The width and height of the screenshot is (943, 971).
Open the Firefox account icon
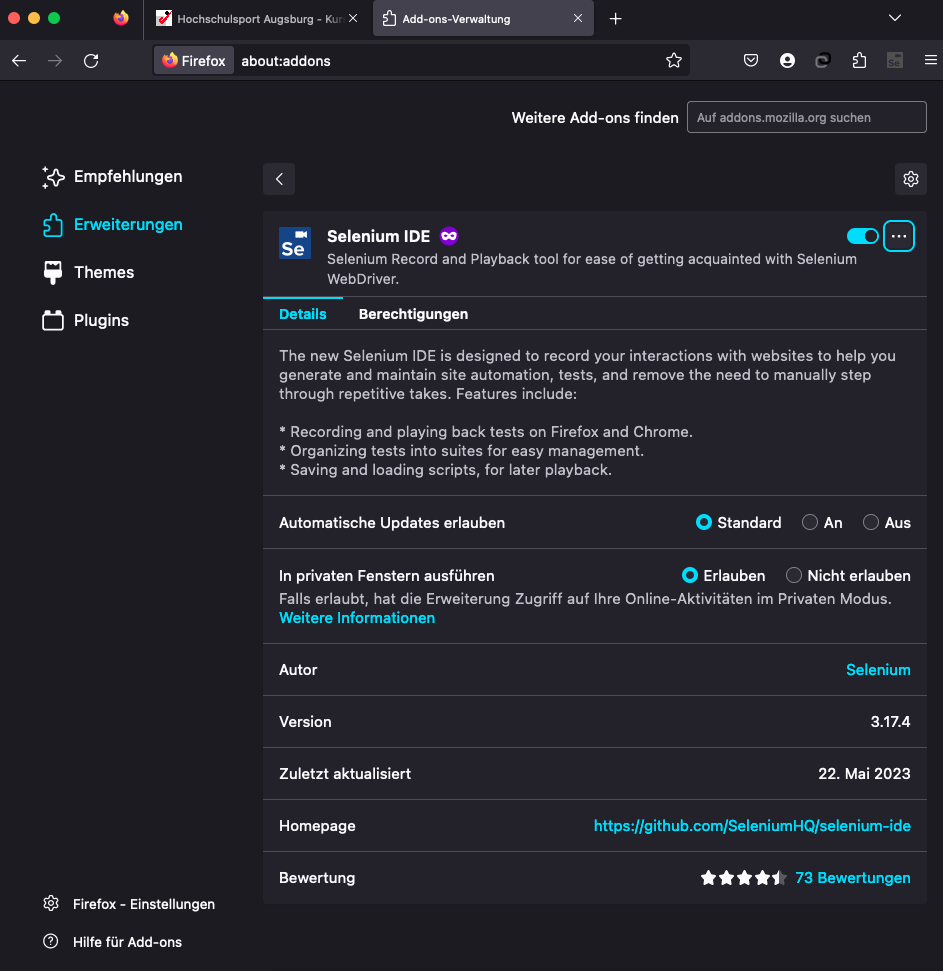point(787,61)
